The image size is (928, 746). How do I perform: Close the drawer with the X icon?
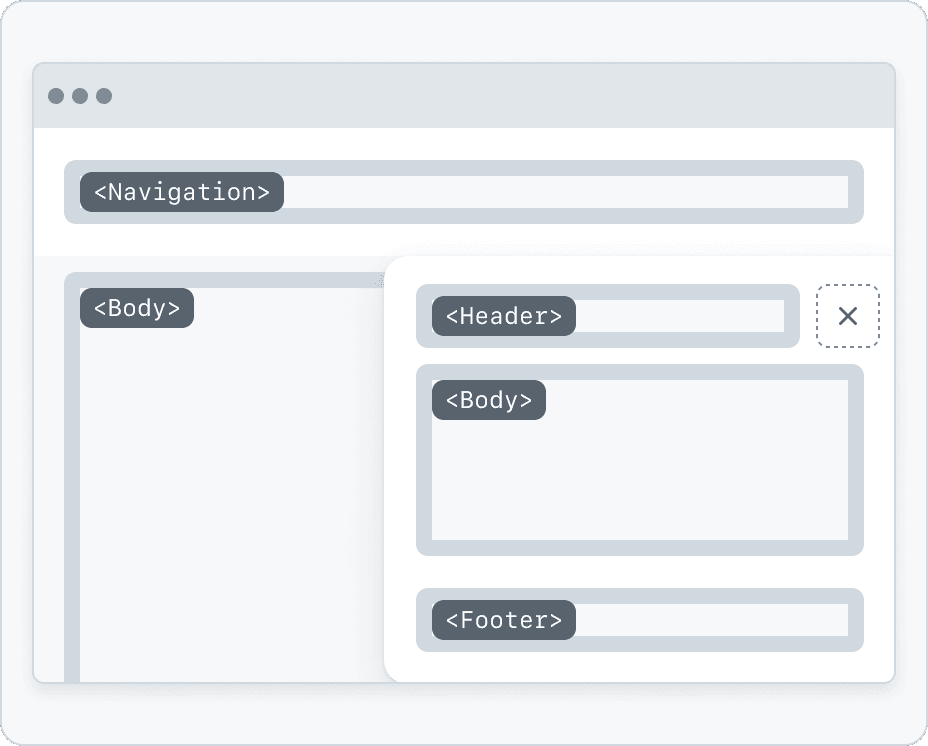(x=848, y=316)
